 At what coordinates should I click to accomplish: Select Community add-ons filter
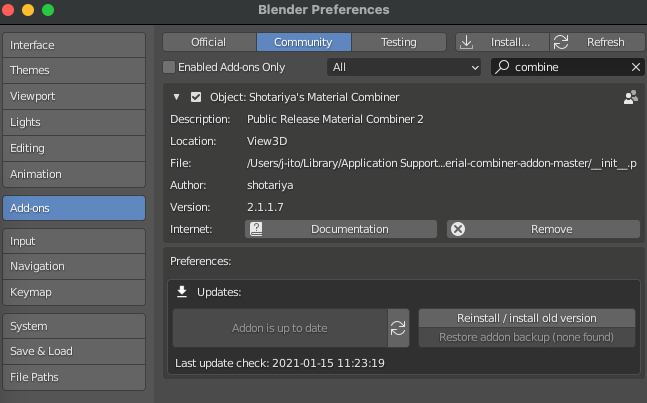(304, 42)
